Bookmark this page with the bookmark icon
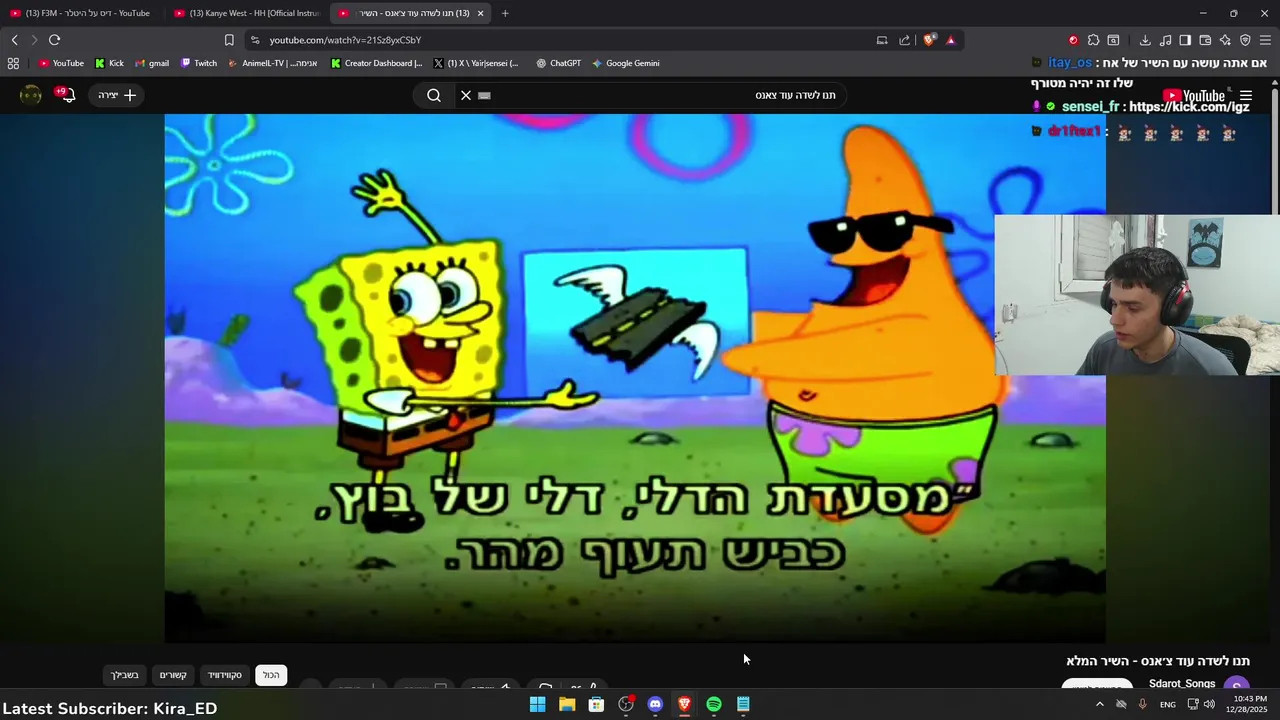Viewport: 1280px width, 720px height. pyautogui.click(x=229, y=40)
